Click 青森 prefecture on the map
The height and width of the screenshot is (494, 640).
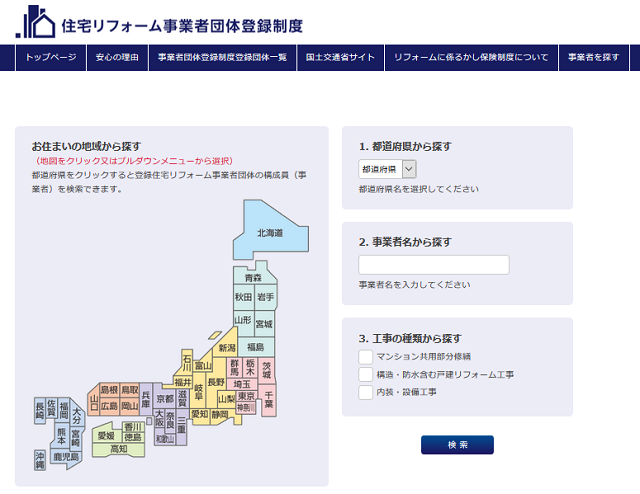(x=253, y=277)
